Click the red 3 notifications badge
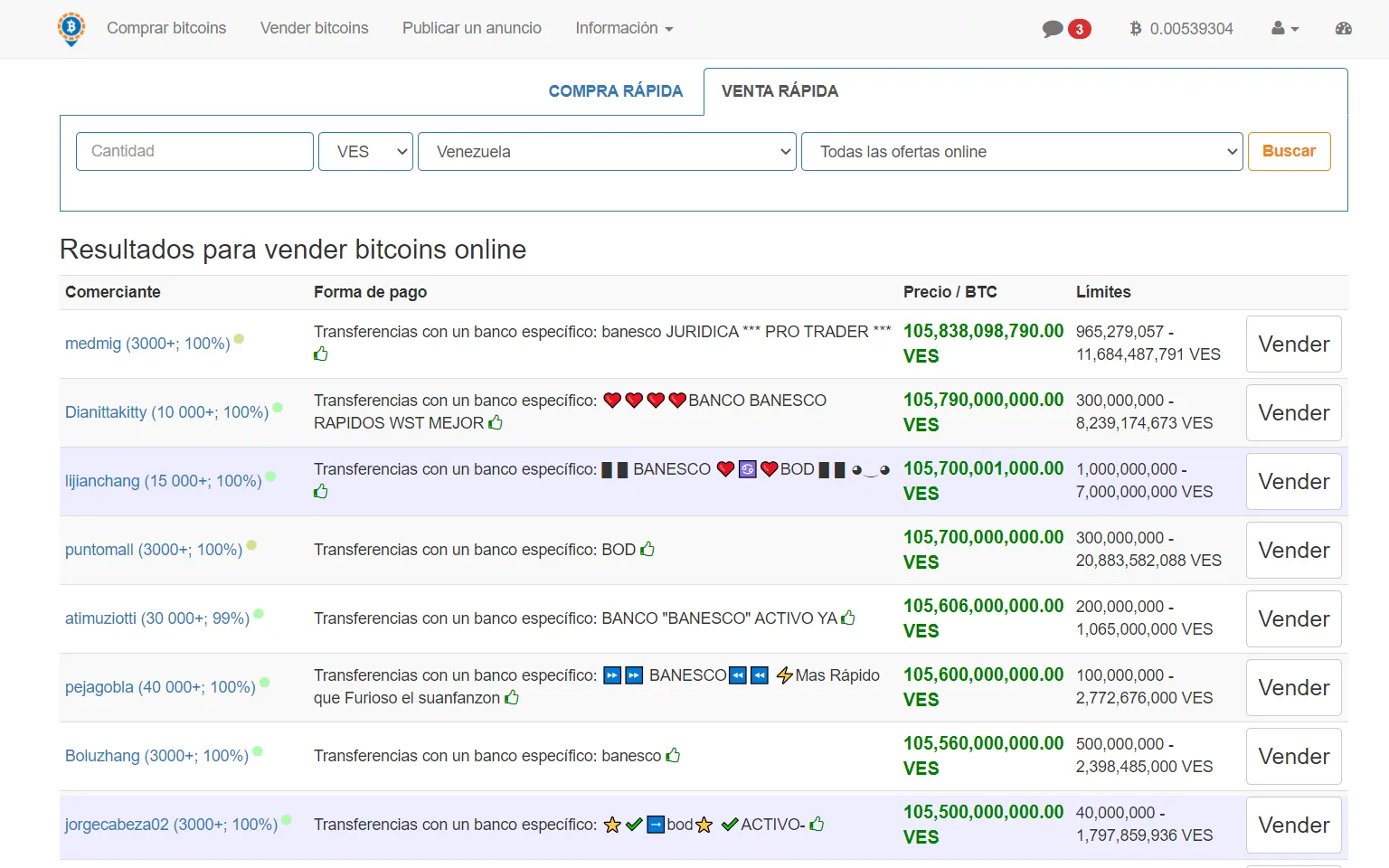Image resolution: width=1389 pixels, height=868 pixels. click(1079, 29)
